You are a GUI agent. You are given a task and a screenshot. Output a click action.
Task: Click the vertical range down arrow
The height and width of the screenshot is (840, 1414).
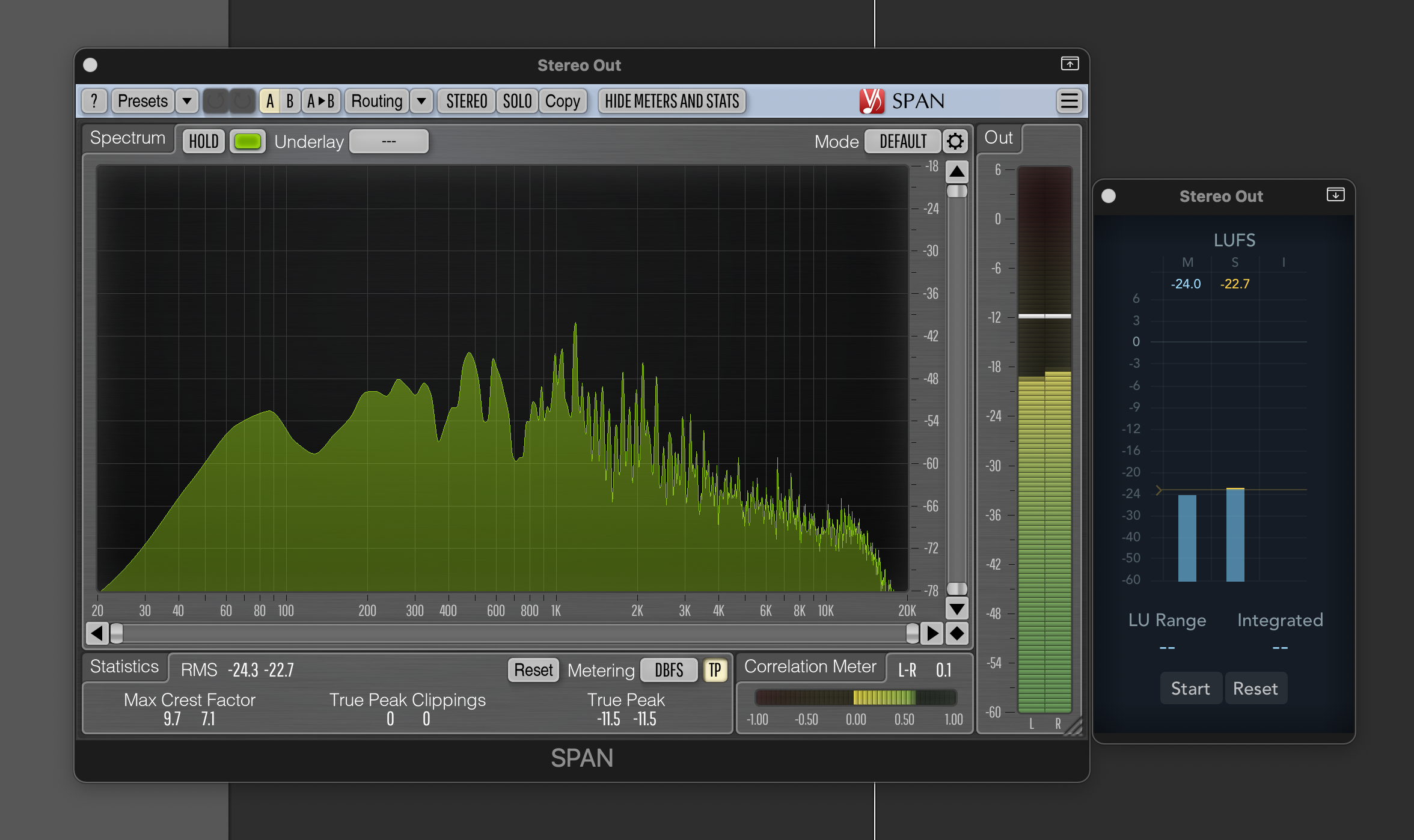pyautogui.click(x=957, y=608)
